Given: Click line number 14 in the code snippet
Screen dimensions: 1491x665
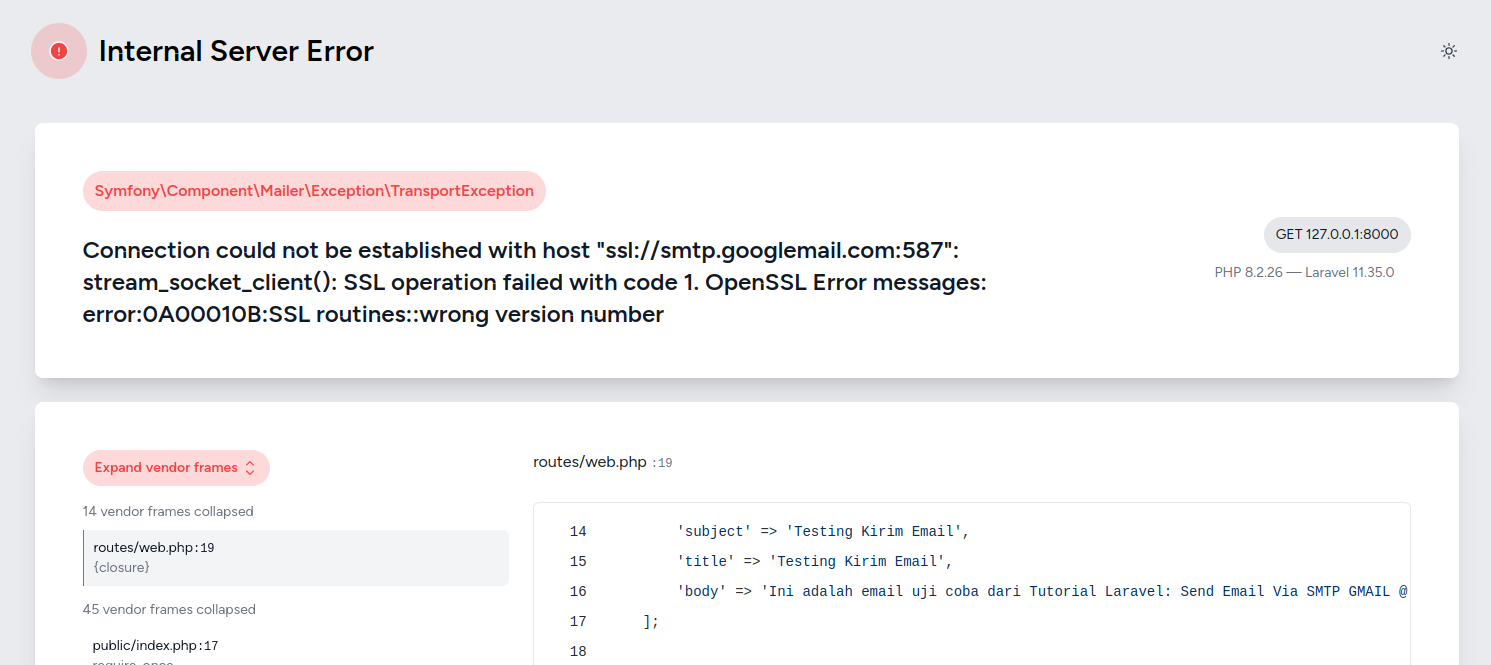Looking at the screenshot, I should pos(578,531).
